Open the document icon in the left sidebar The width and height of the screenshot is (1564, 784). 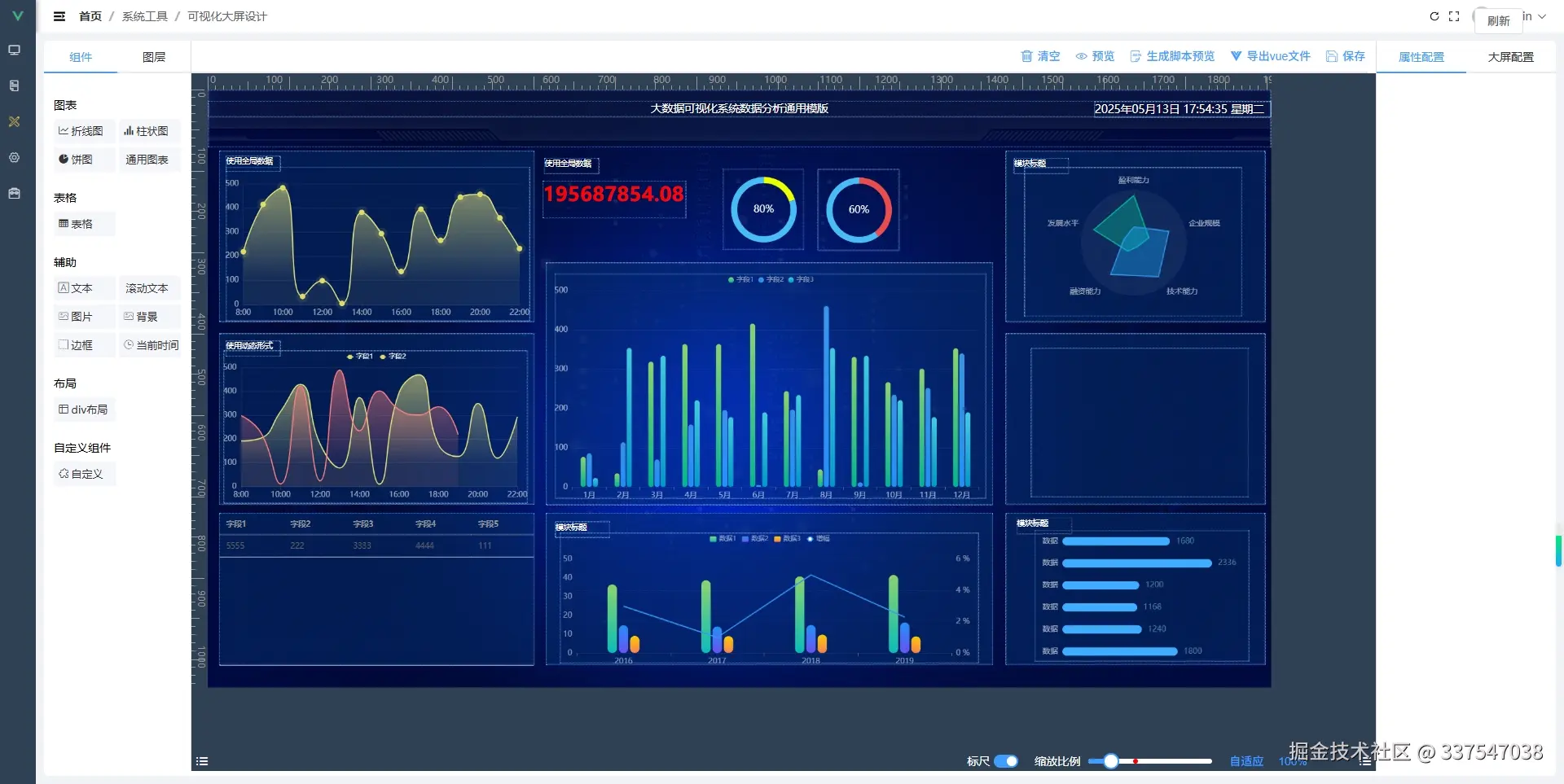point(15,85)
